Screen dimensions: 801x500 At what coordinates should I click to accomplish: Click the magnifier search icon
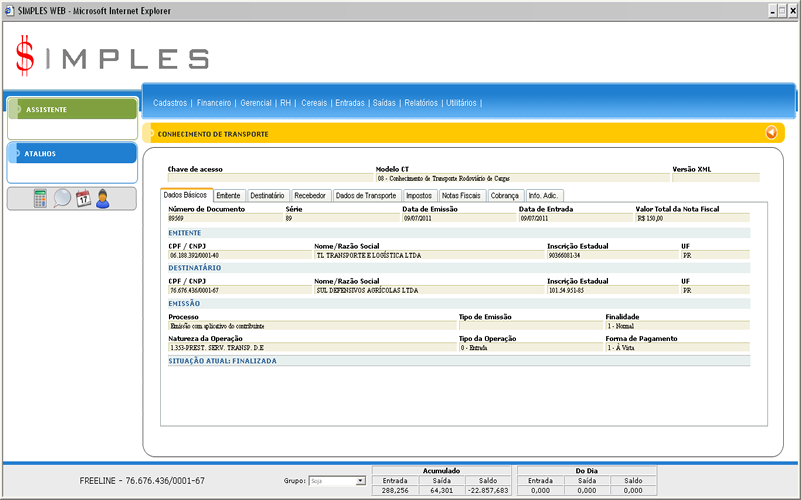[62, 198]
